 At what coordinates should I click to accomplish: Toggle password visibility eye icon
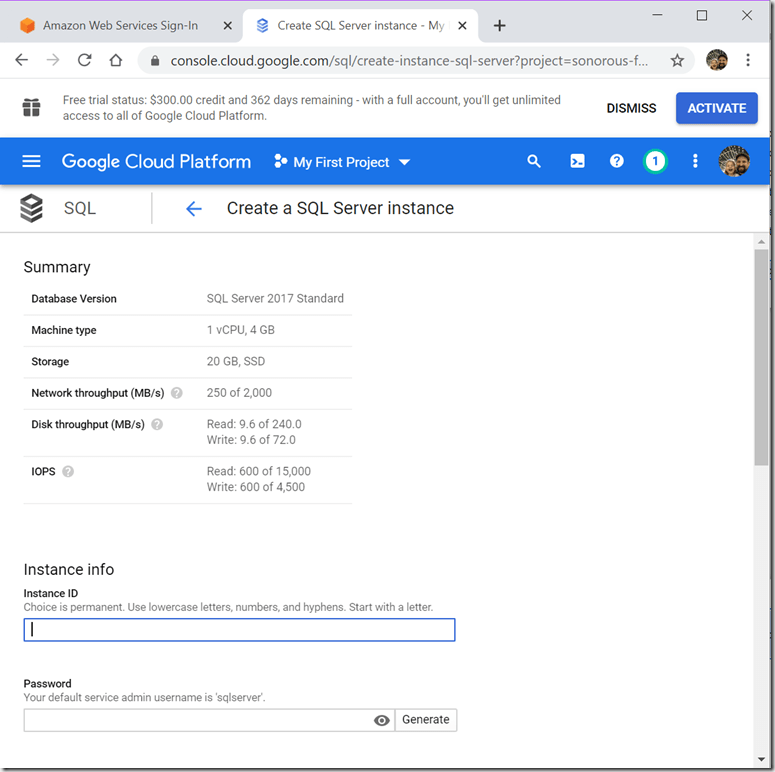[x=381, y=720]
